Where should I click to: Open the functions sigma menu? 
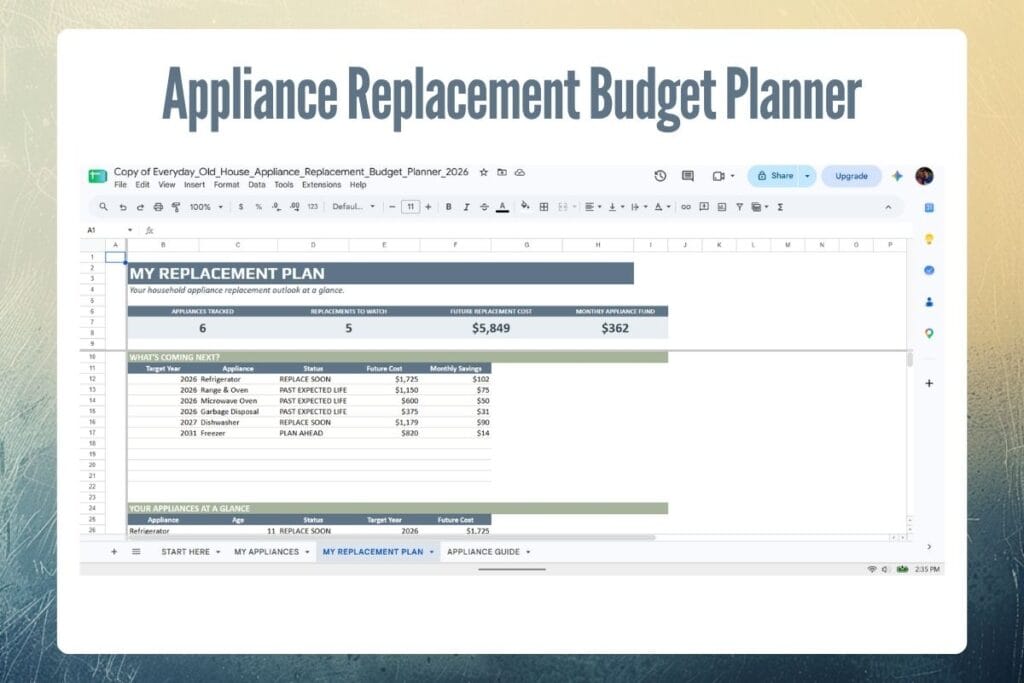[x=780, y=207]
